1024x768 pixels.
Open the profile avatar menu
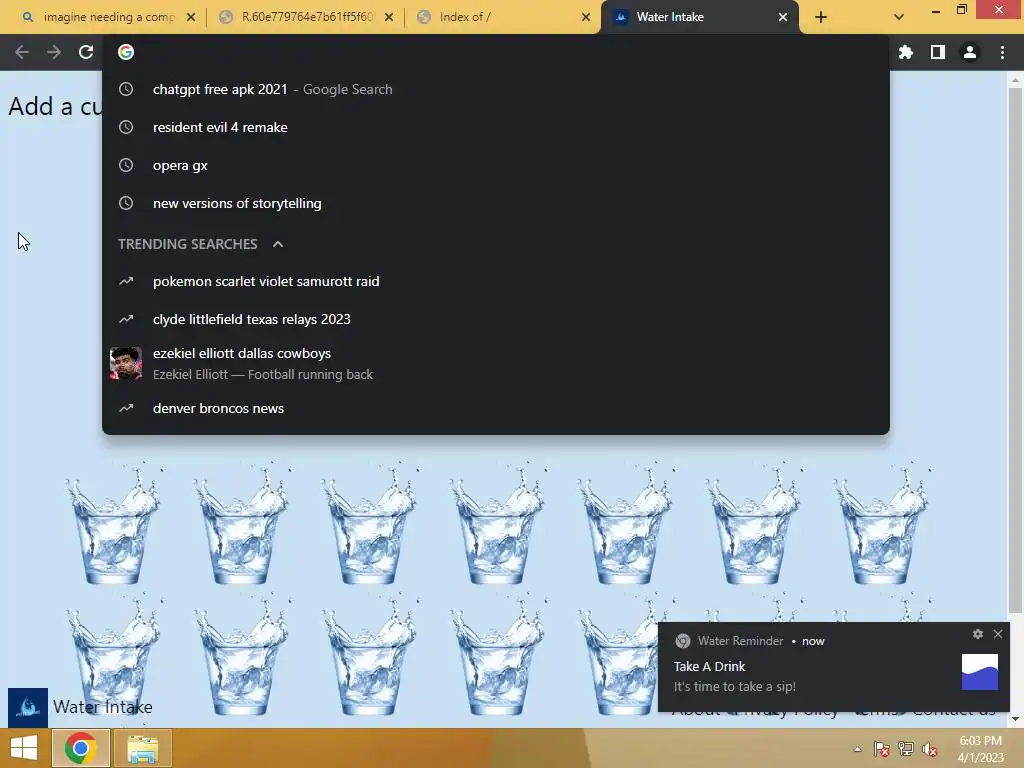pyautogui.click(x=970, y=52)
